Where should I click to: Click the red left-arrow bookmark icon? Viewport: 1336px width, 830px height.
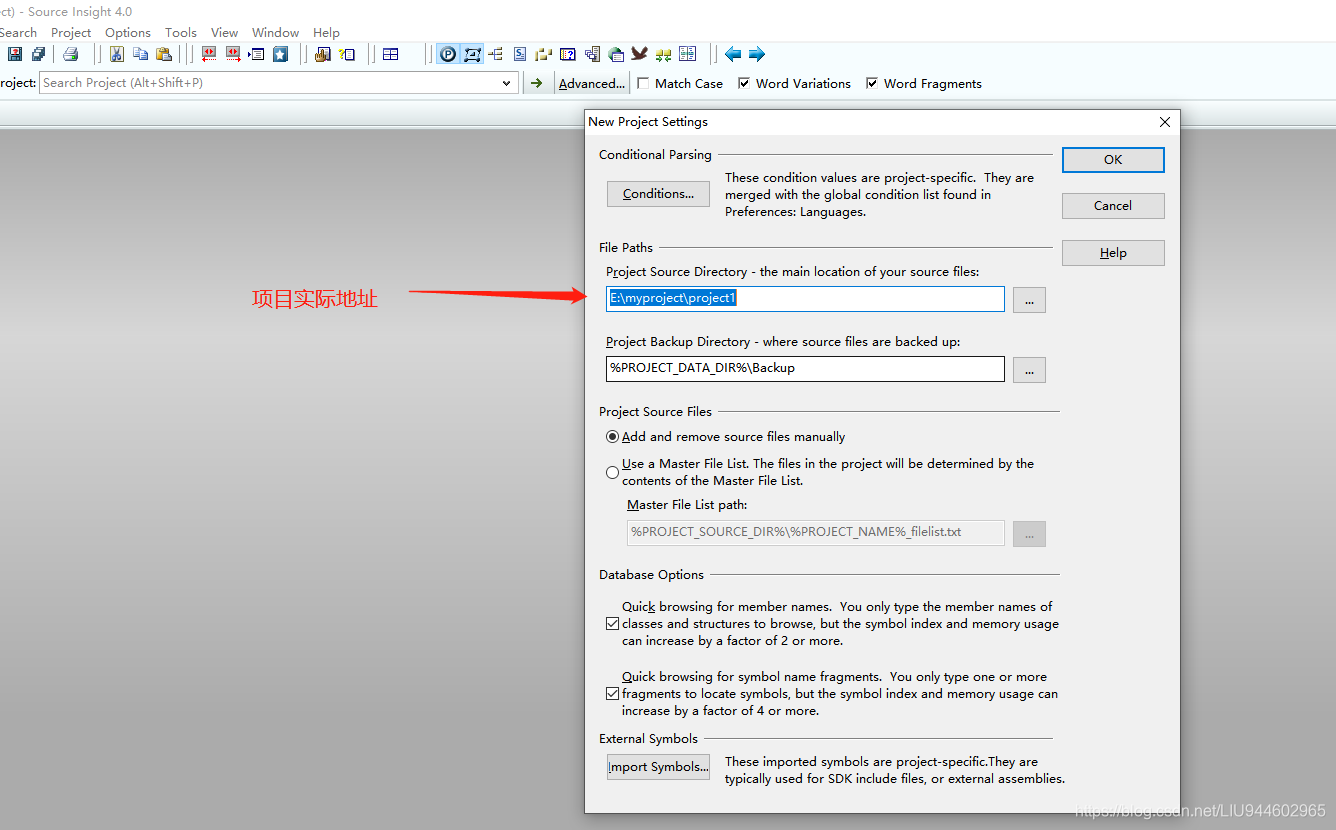pos(209,54)
